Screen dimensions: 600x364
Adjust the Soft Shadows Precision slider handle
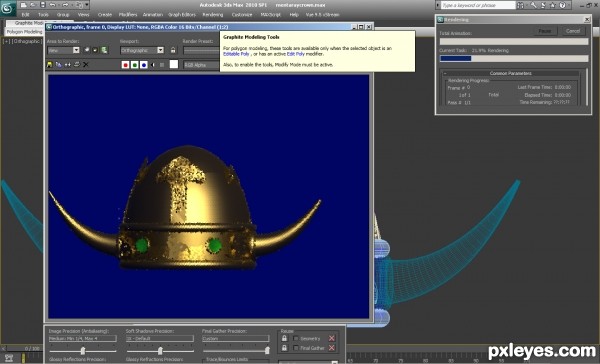pyautogui.click(x=160, y=350)
